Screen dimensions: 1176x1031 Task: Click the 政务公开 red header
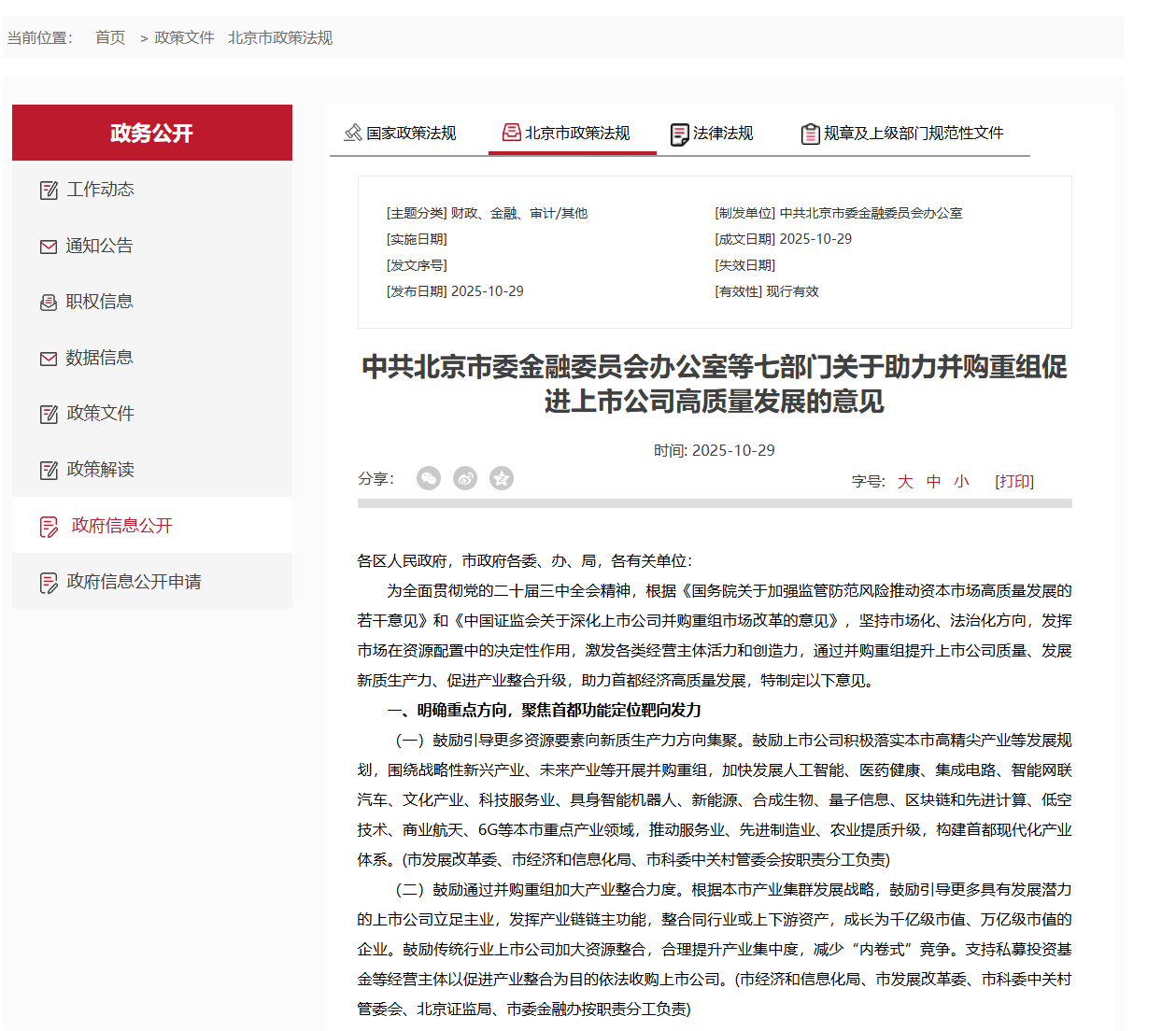pyautogui.click(x=152, y=133)
